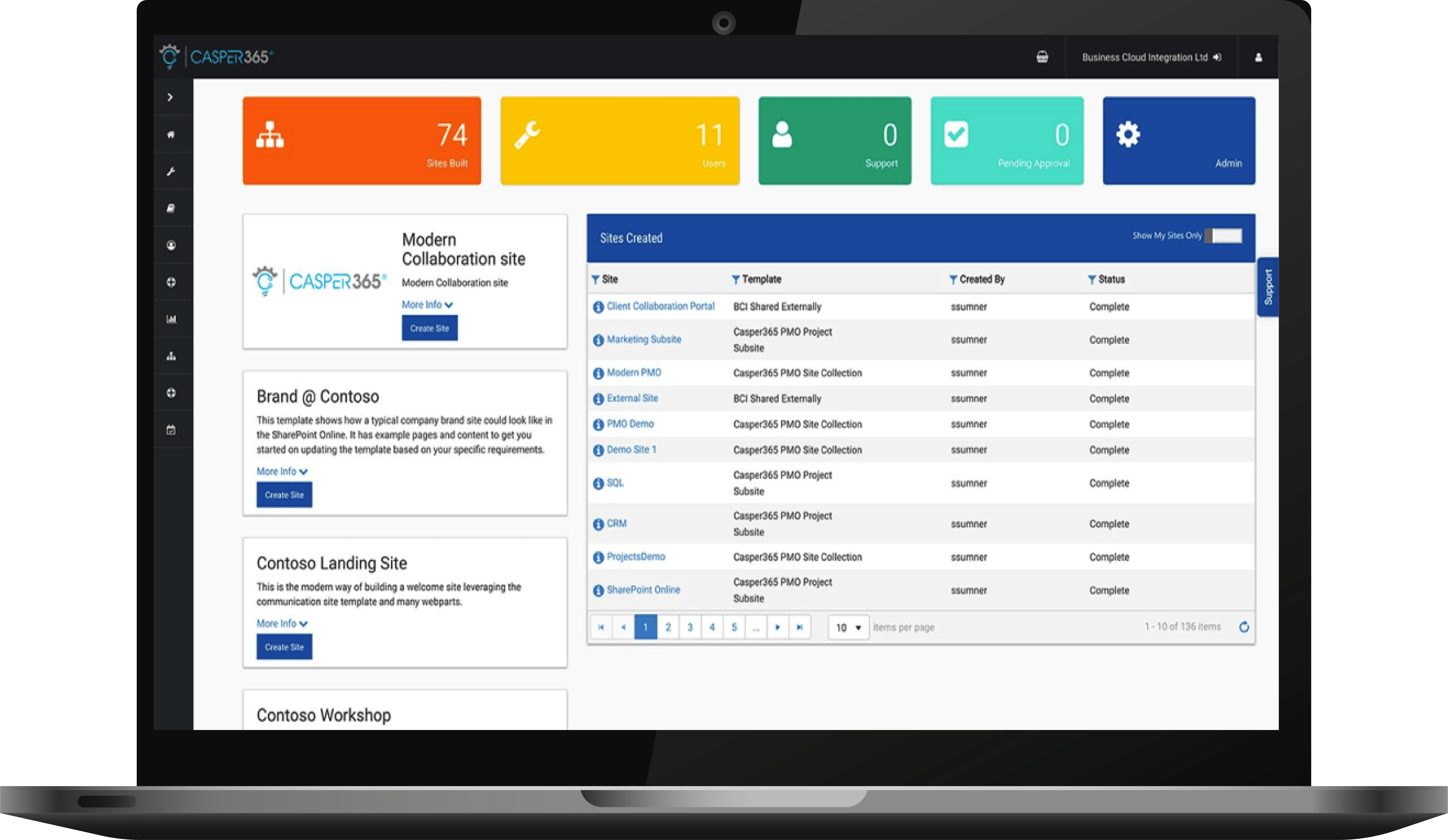1448x840 pixels.
Task: Filter the Template column
Action: 735,280
